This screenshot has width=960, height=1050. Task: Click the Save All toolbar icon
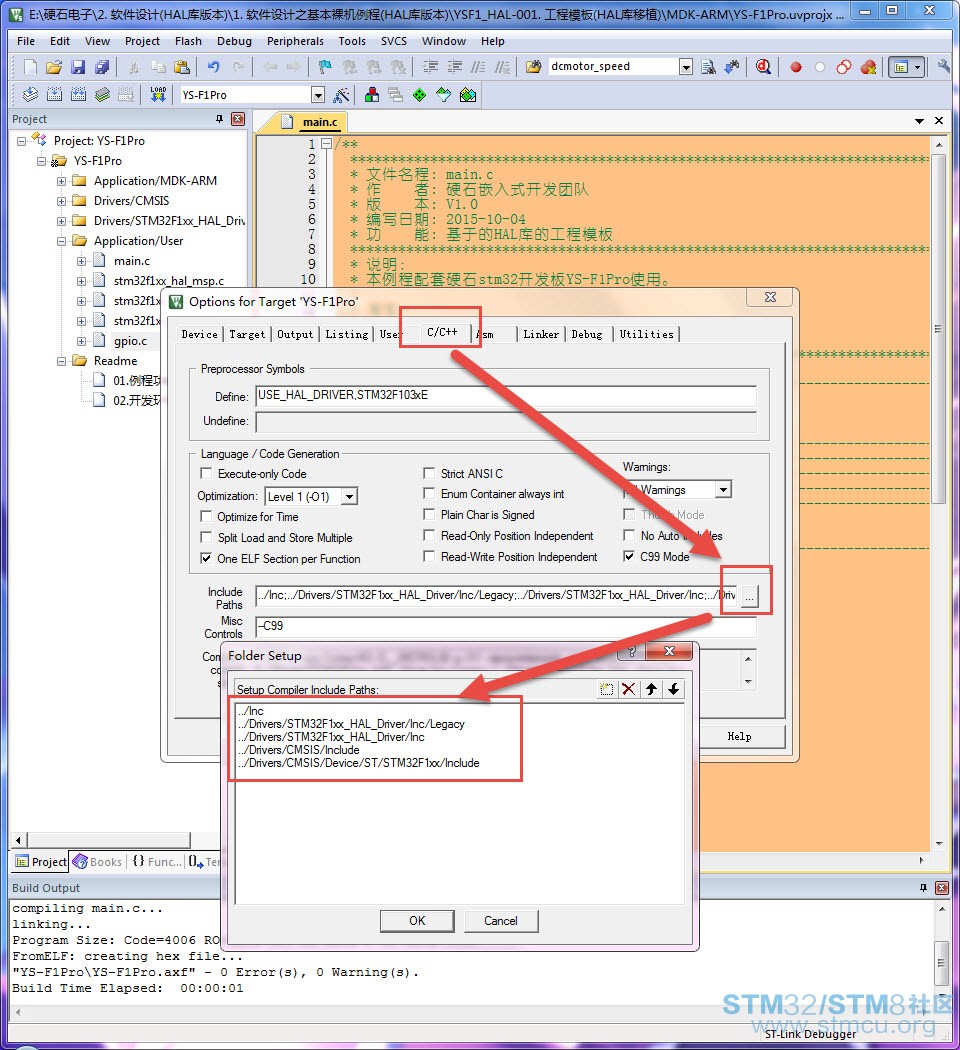coord(102,67)
